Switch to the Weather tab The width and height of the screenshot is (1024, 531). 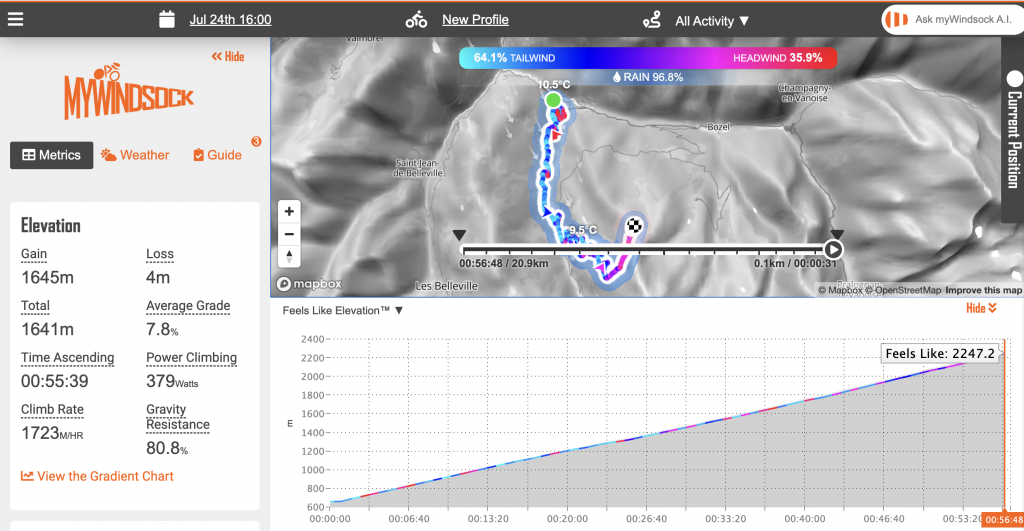click(x=135, y=155)
